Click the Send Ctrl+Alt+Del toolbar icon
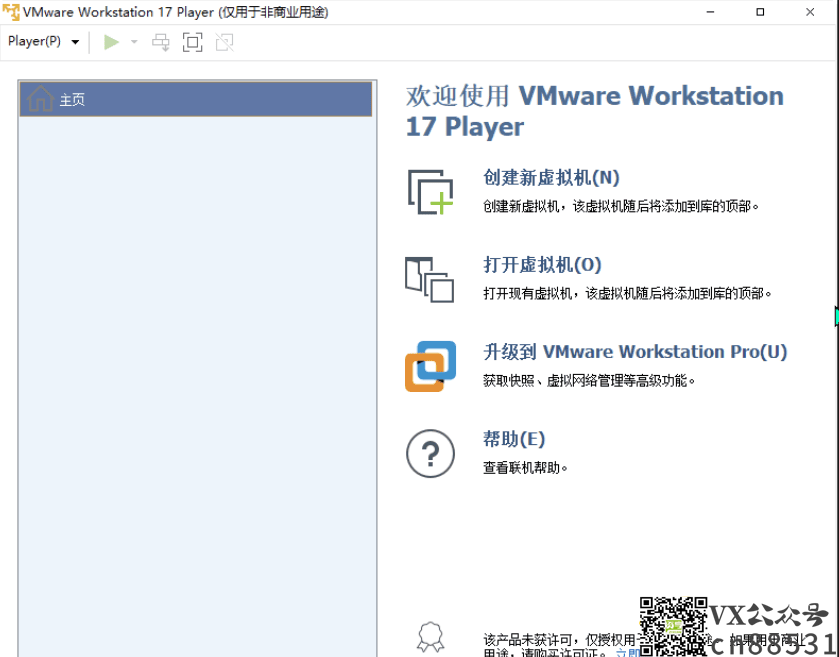The image size is (839, 657). [161, 42]
